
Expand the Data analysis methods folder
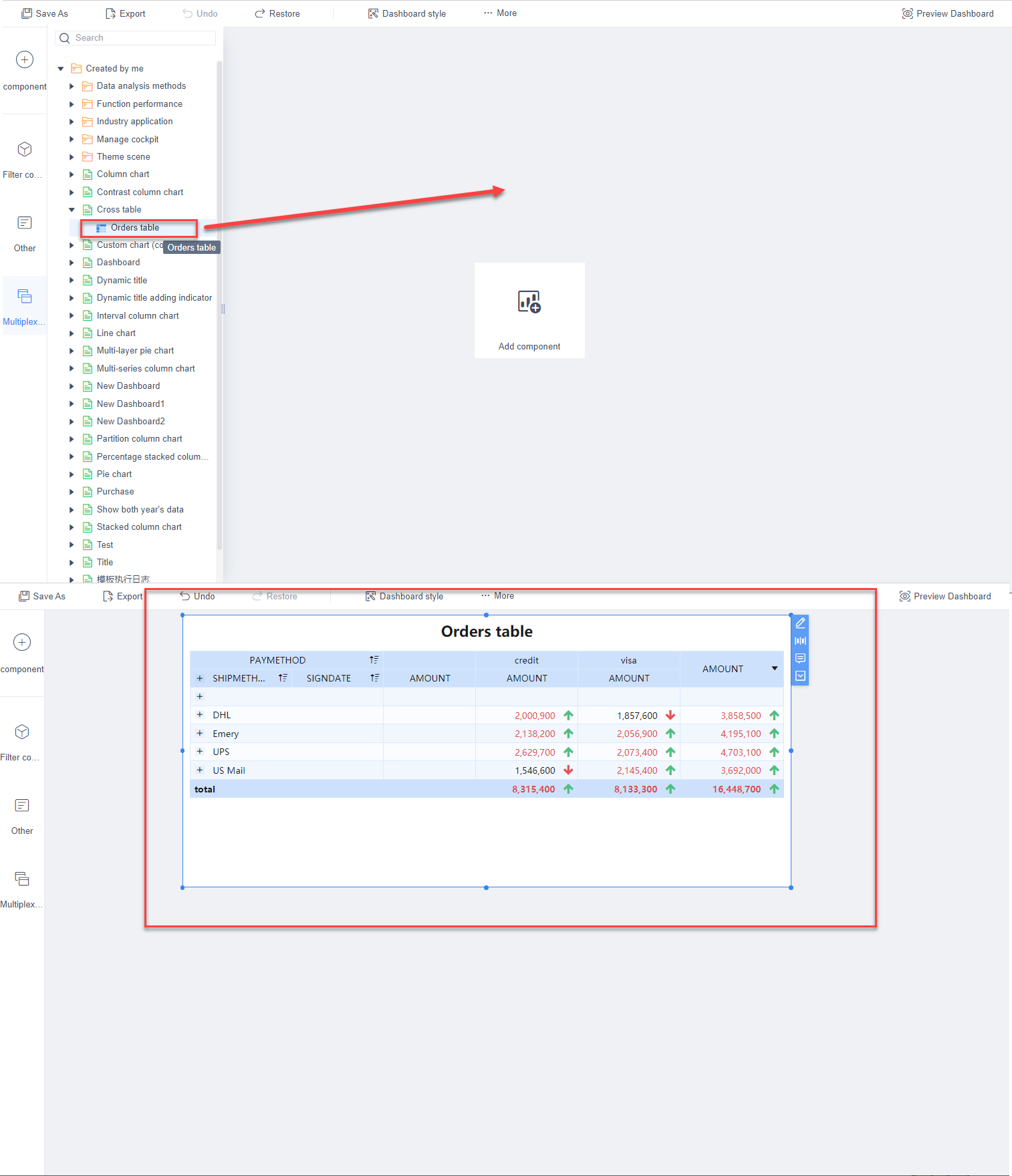[72, 86]
